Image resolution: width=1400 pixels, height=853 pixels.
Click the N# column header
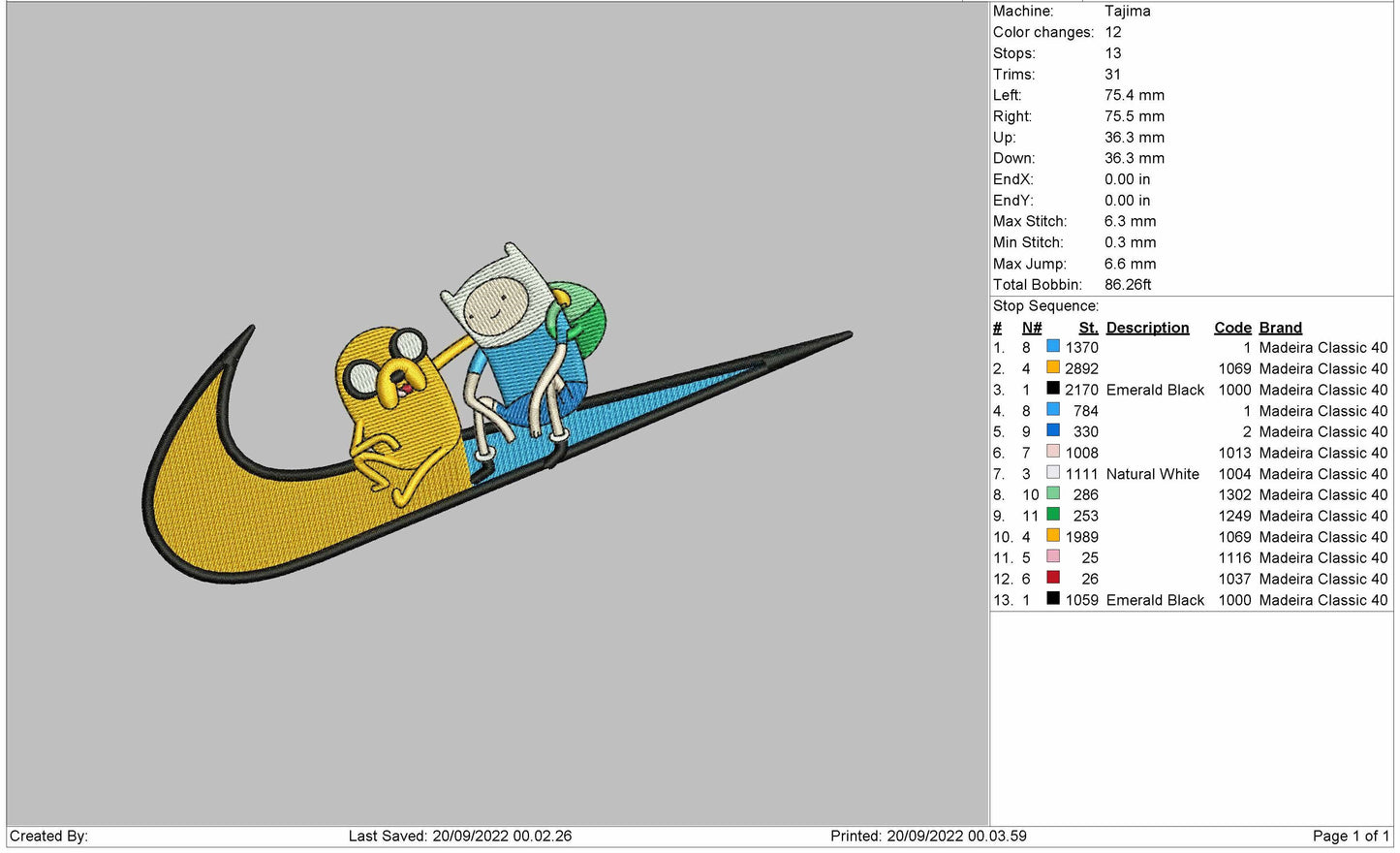(1031, 328)
